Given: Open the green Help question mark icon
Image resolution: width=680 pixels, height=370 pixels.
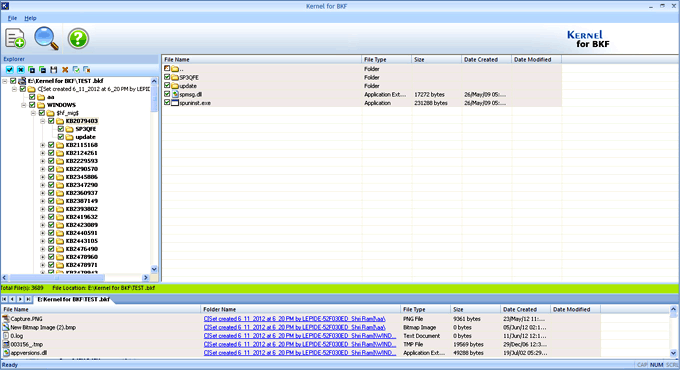Looking at the screenshot, I should tap(78, 38).
